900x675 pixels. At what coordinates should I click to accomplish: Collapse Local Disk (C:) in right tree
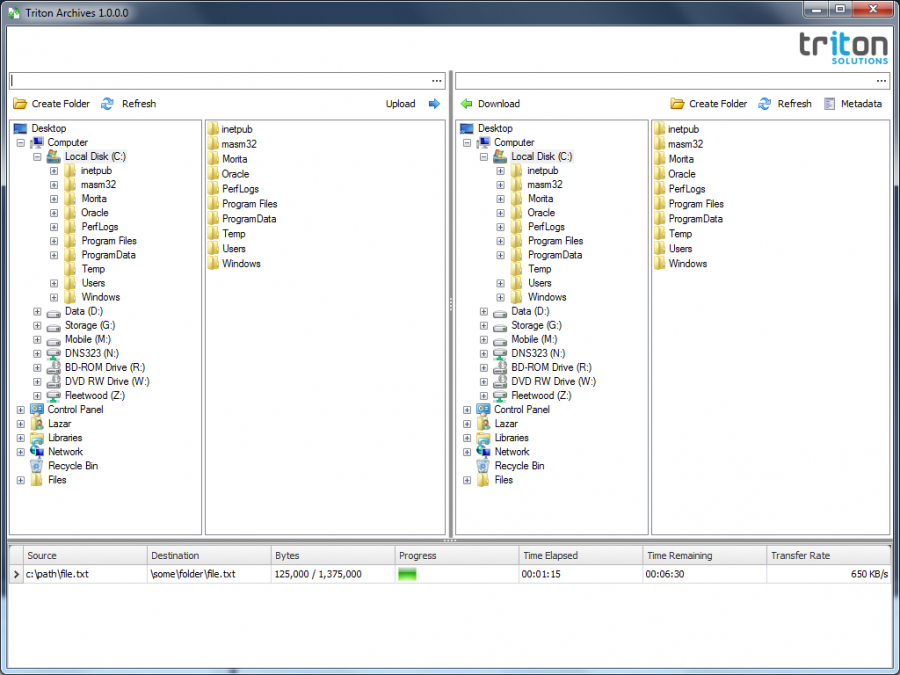point(484,157)
